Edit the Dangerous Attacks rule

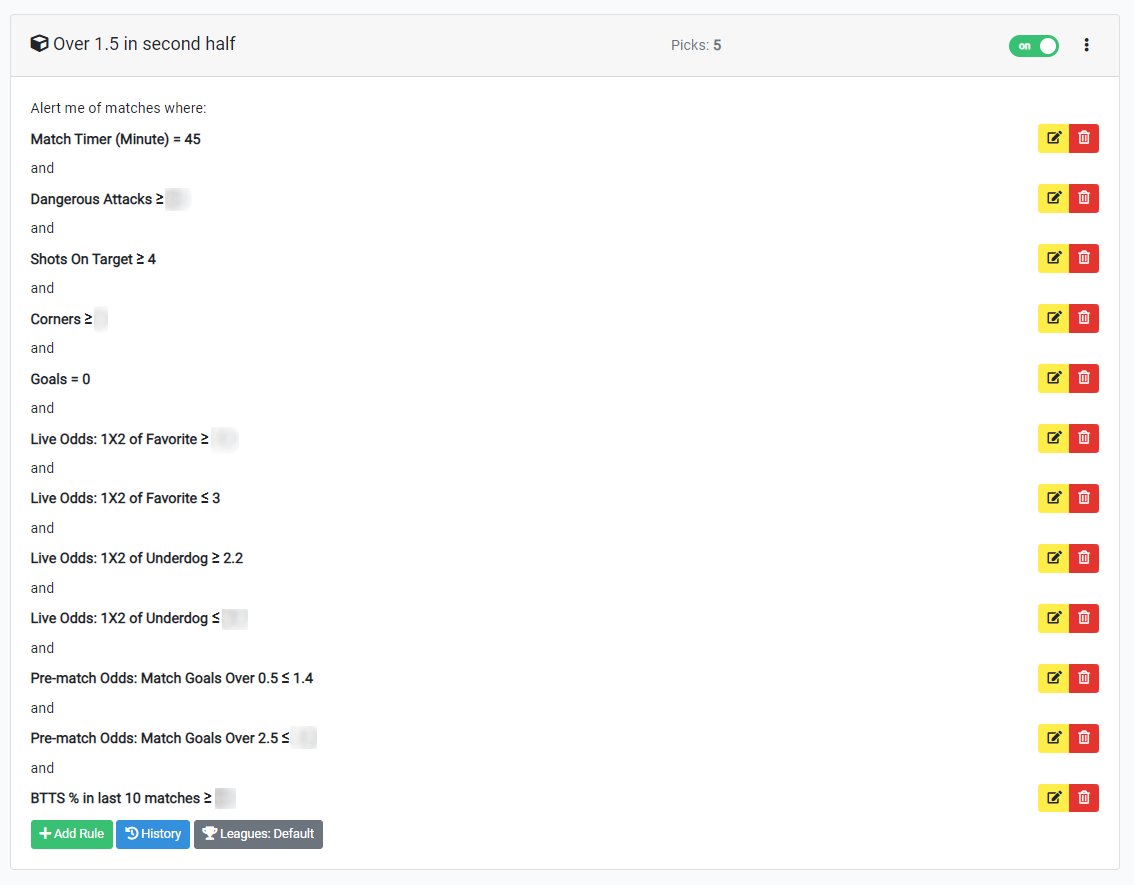click(1053, 198)
